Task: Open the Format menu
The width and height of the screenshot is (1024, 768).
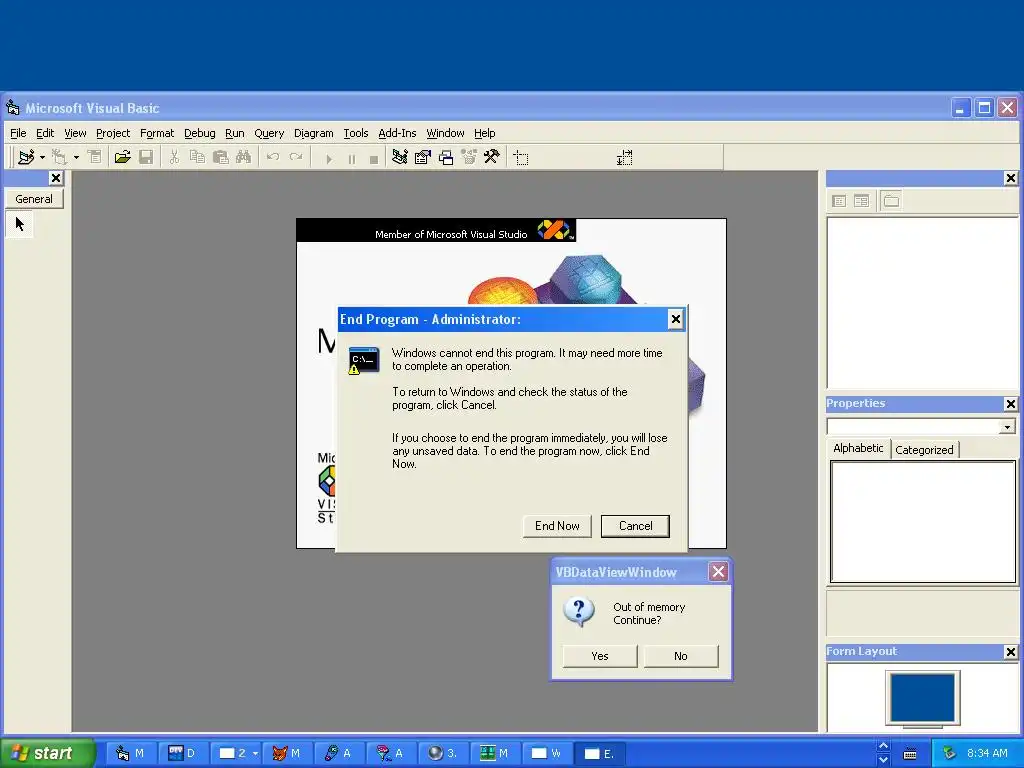Action: coord(157,133)
